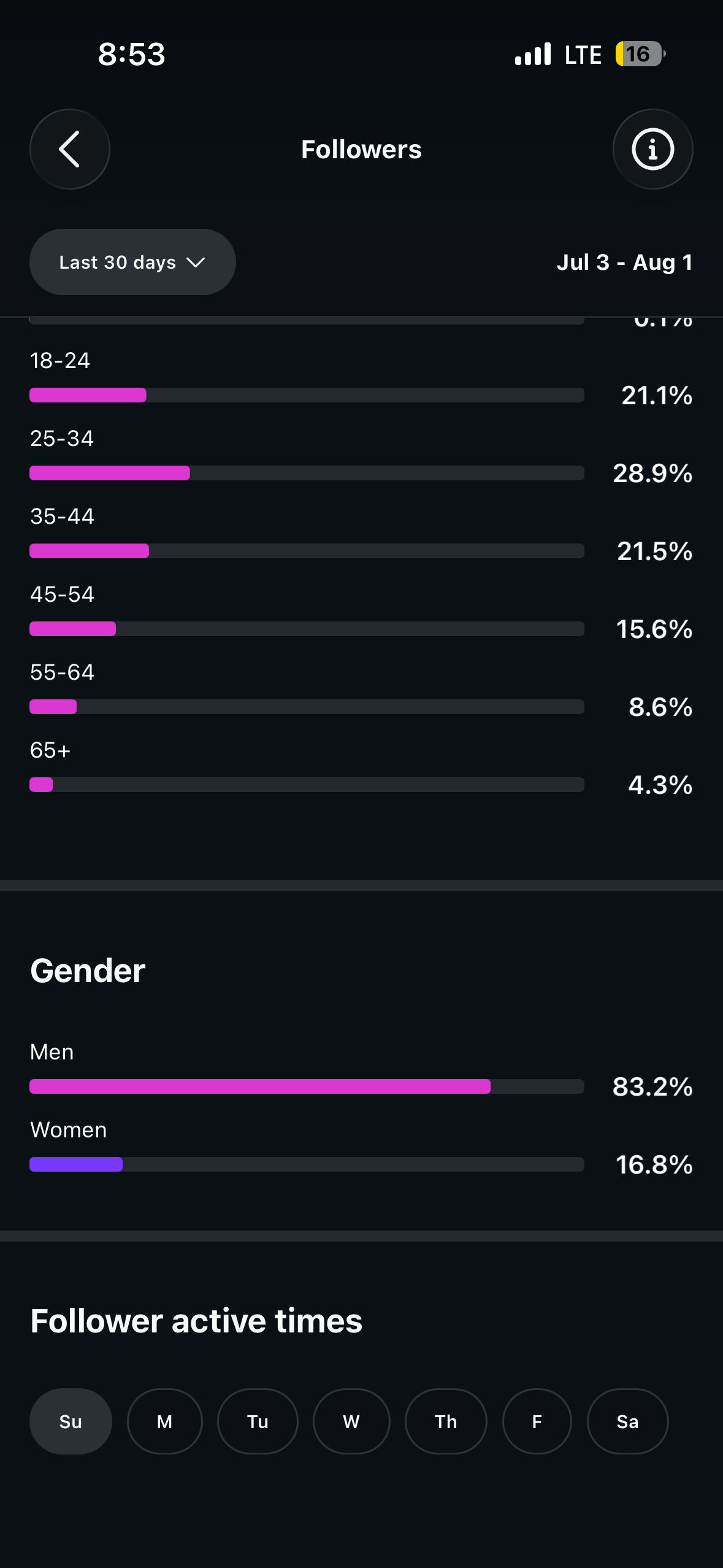
Task: Tap the status bar clock showing 8:53
Action: [132, 54]
